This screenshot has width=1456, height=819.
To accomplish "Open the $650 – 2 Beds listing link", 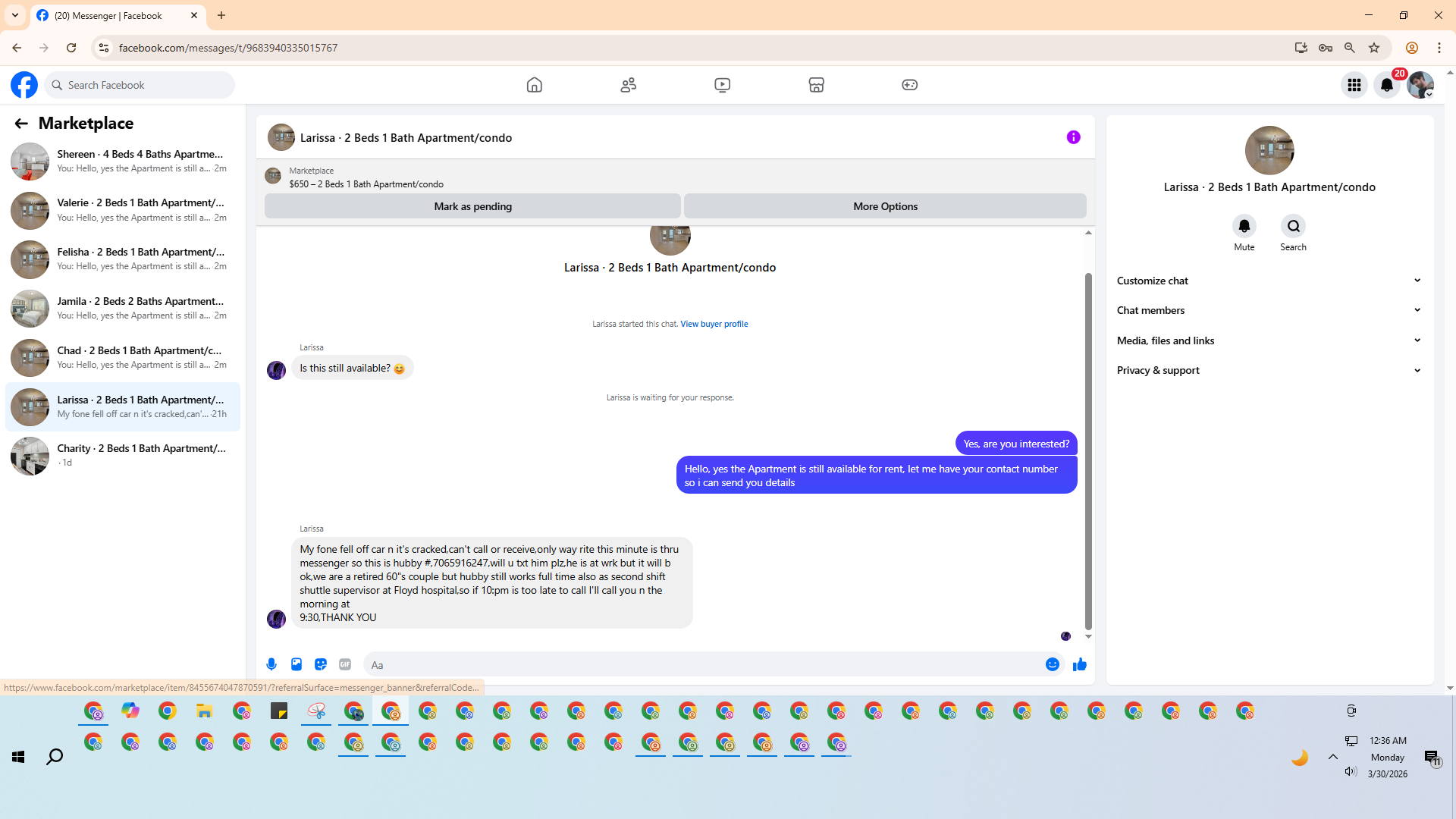I will (x=366, y=184).
